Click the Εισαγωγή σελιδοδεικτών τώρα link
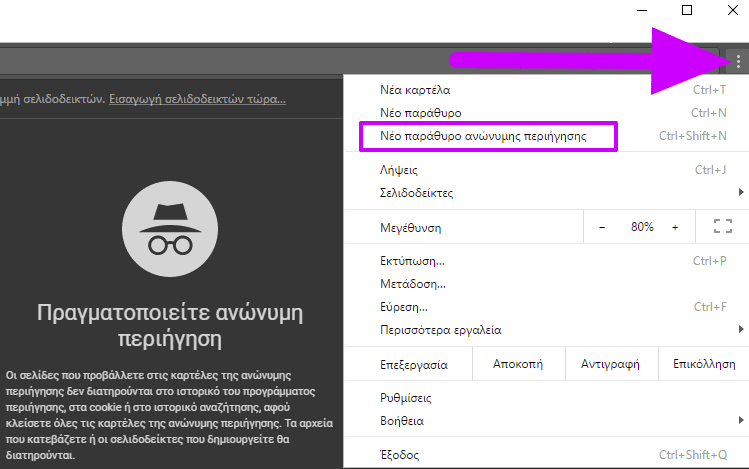749x469 pixels. 197,99
